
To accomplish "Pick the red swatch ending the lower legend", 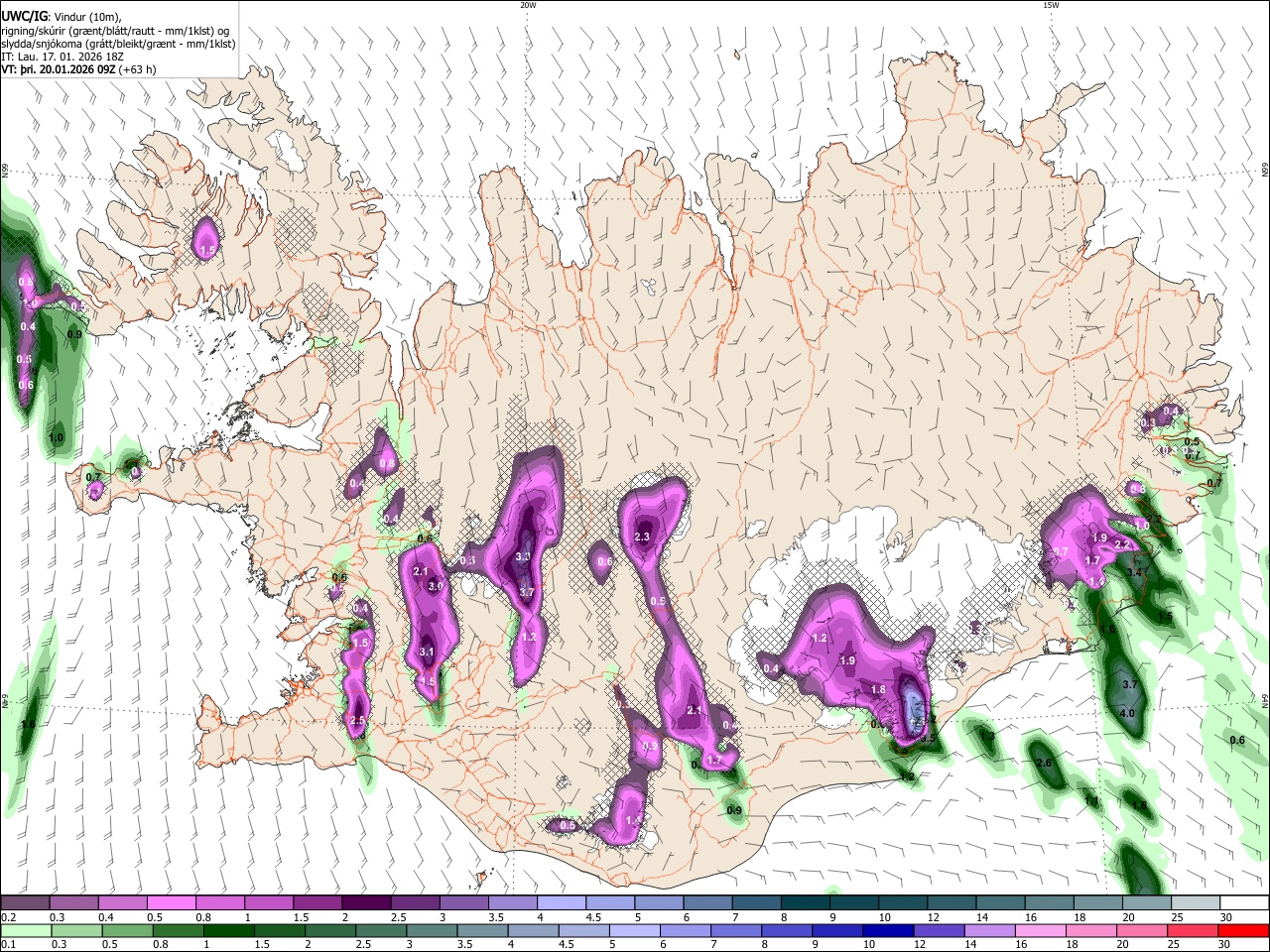I will 1243,930.
